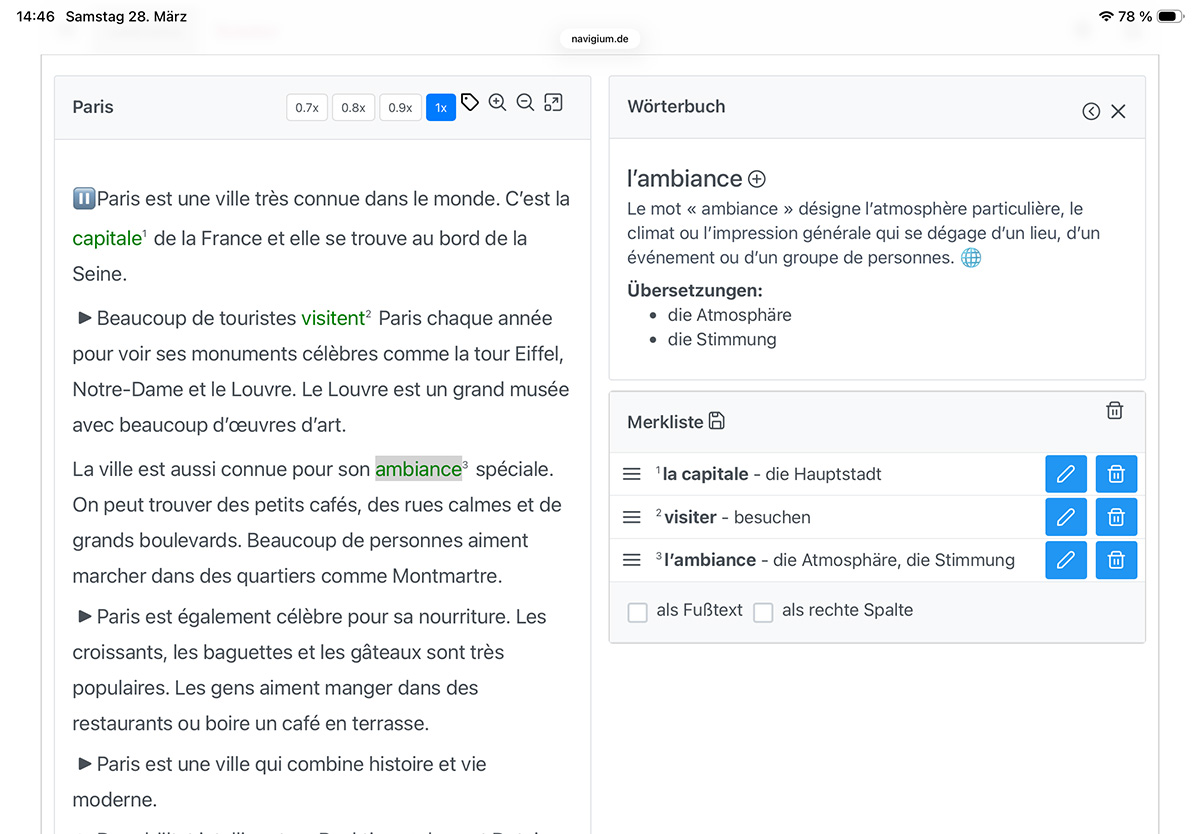
Task: Save the Merkliste with the disk icon
Action: [x=716, y=421]
